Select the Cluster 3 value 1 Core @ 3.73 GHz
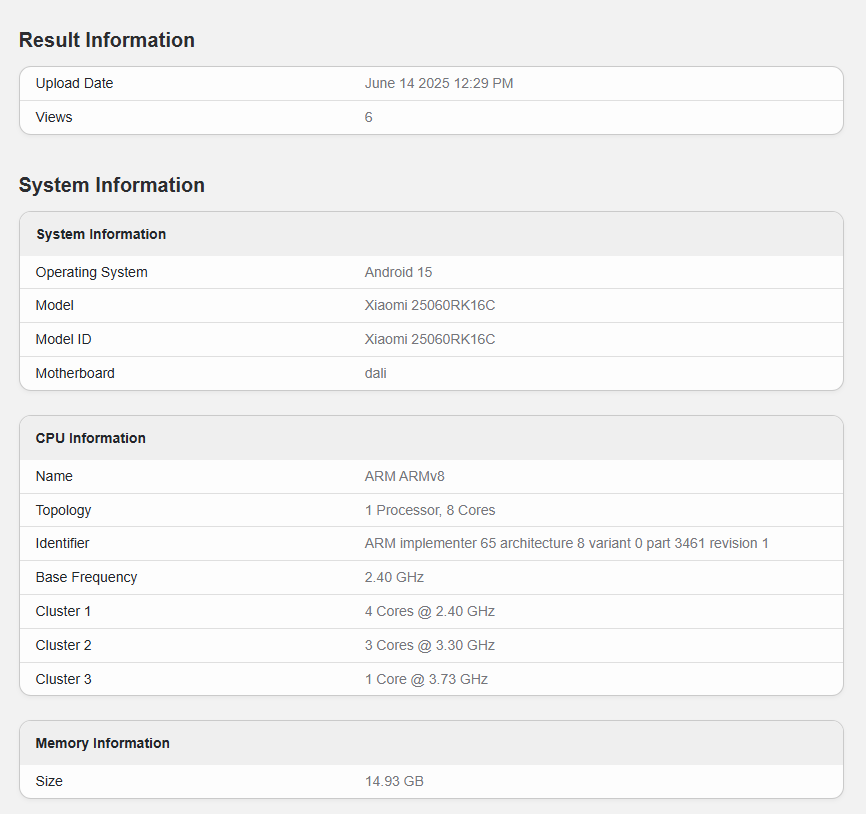 426,680
